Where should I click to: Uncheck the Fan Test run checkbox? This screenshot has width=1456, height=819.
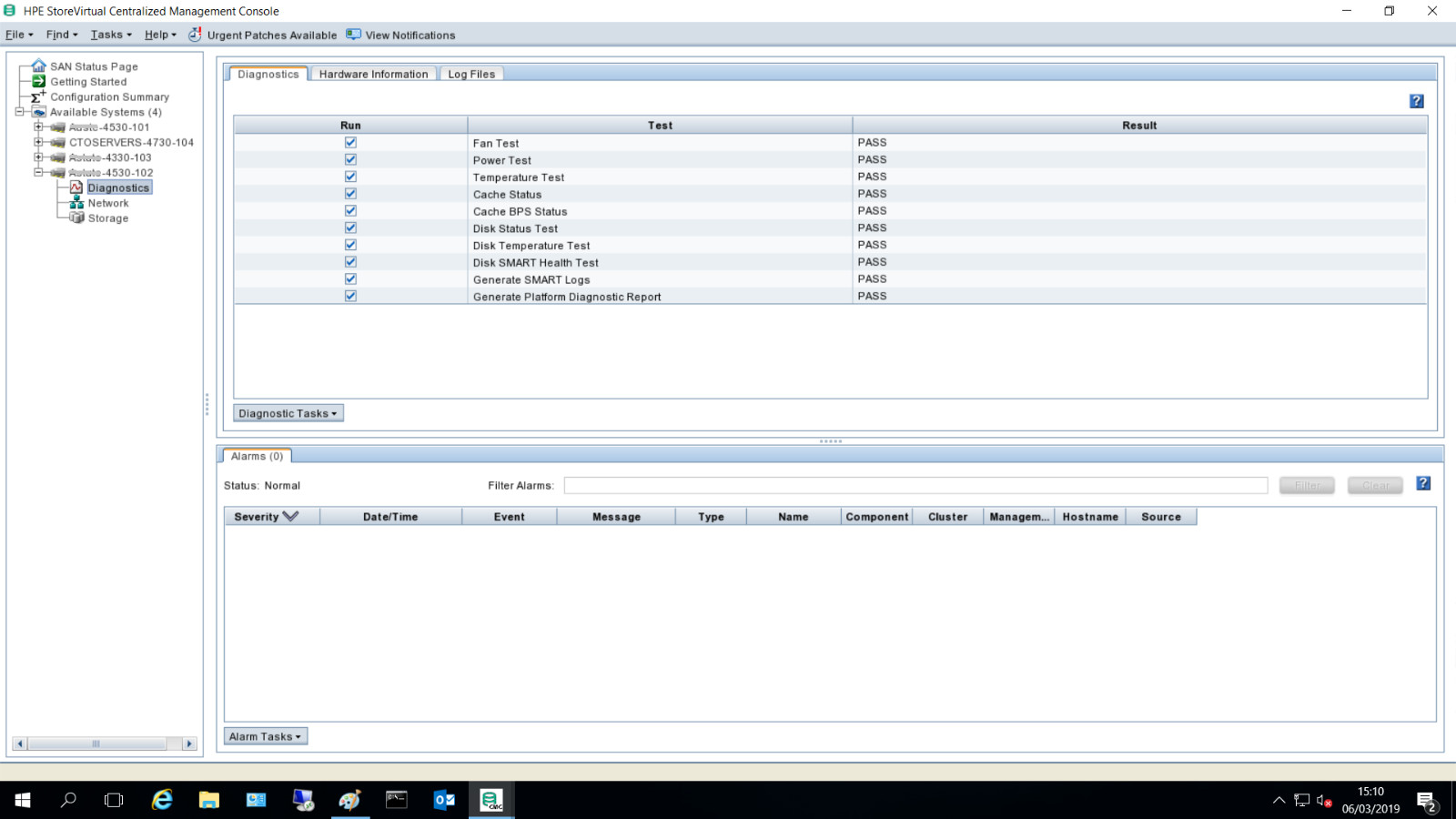click(350, 142)
